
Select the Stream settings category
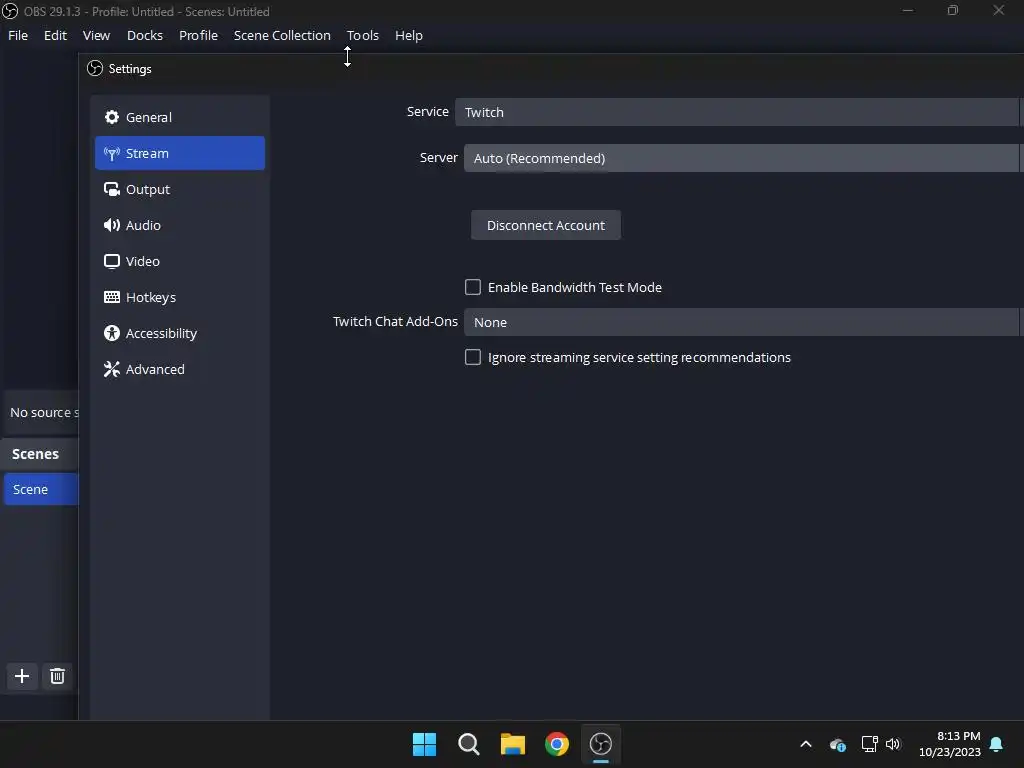180,153
